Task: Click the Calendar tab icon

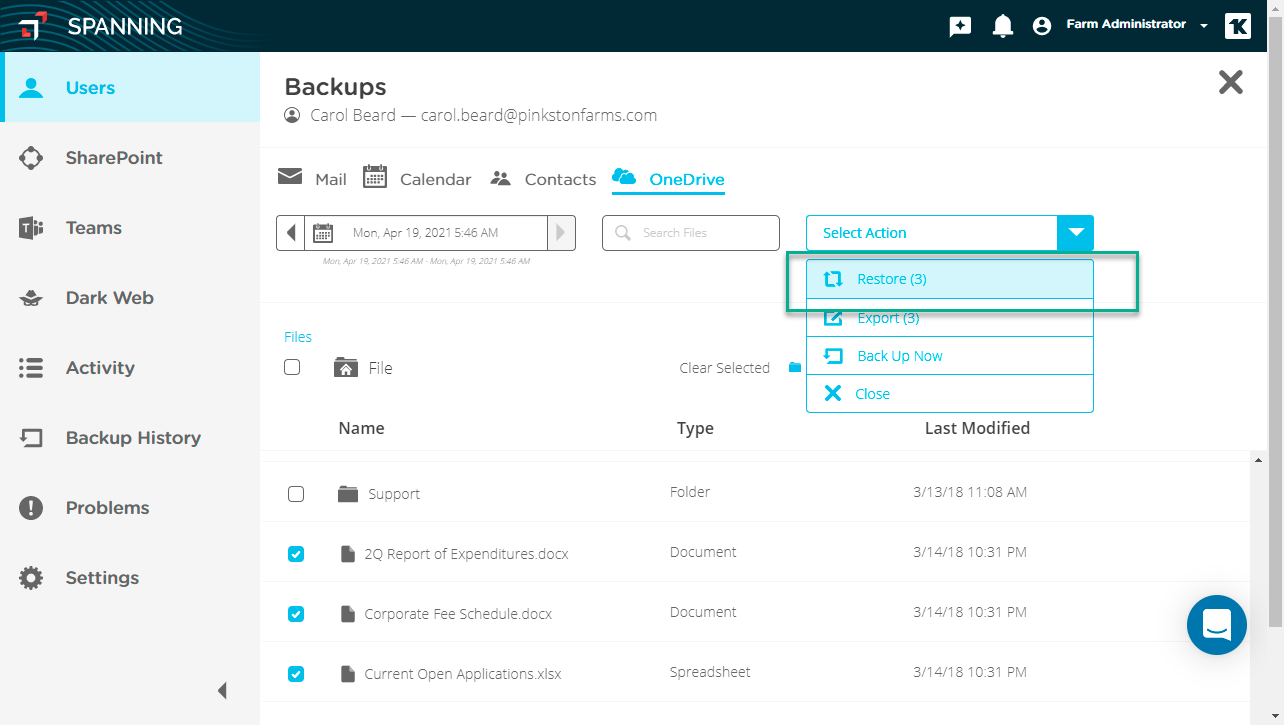Action: pos(375,177)
